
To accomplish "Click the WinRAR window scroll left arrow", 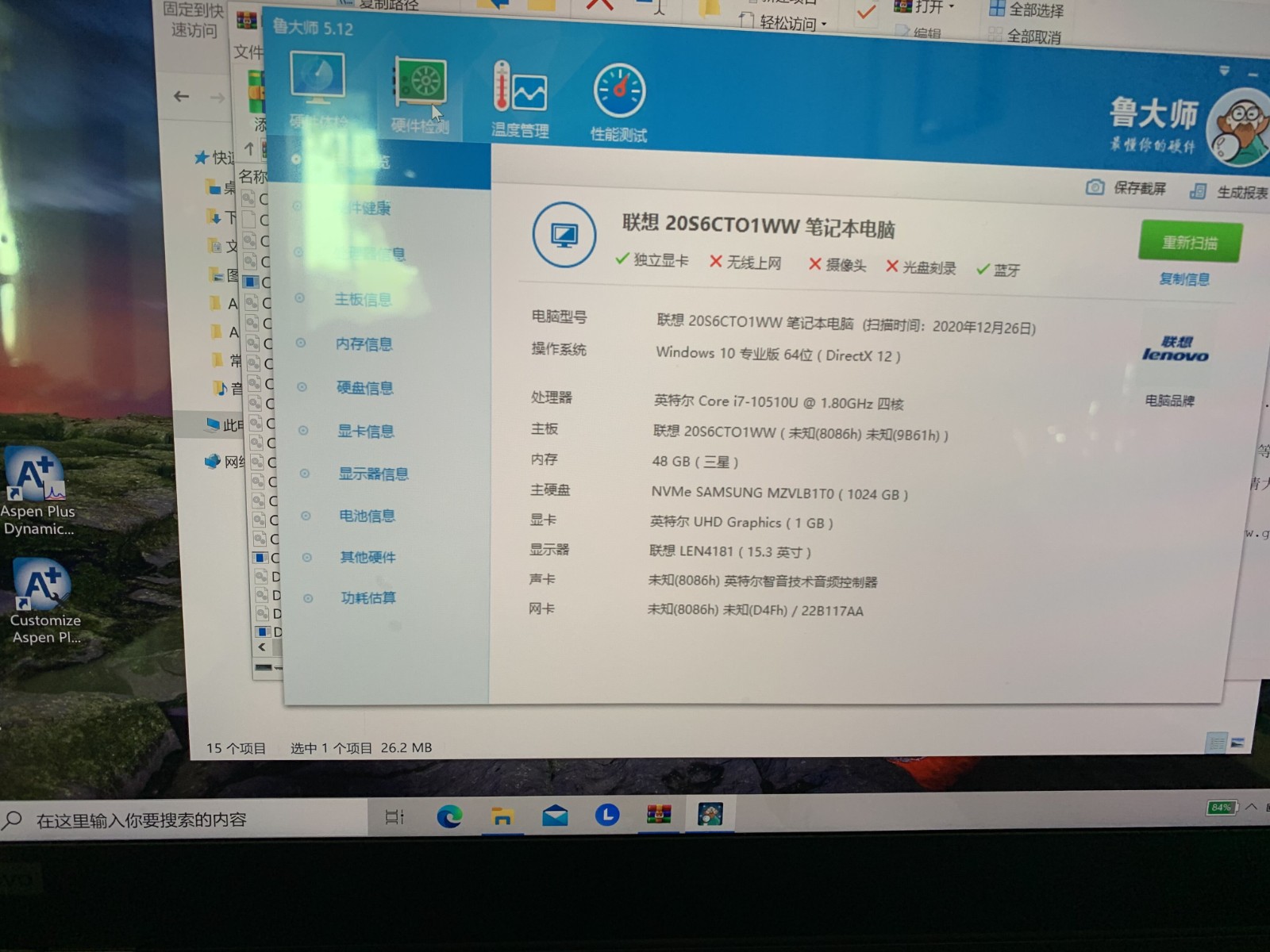I will point(262,647).
